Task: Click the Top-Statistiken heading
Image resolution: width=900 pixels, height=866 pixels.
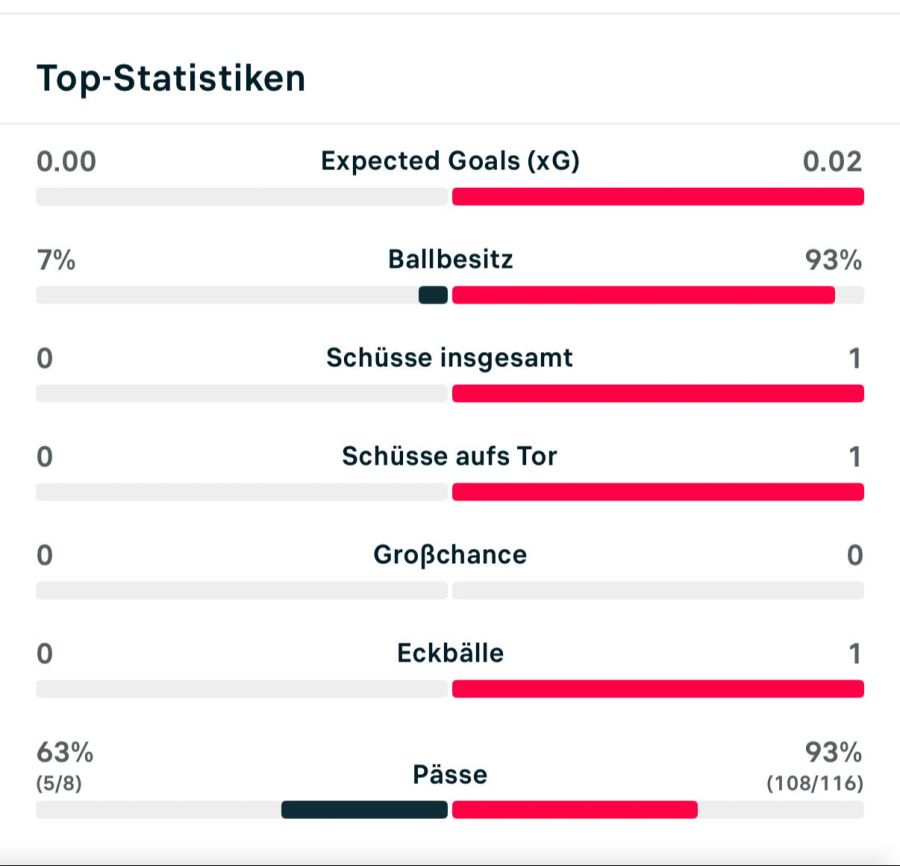Action: tap(171, 78)
